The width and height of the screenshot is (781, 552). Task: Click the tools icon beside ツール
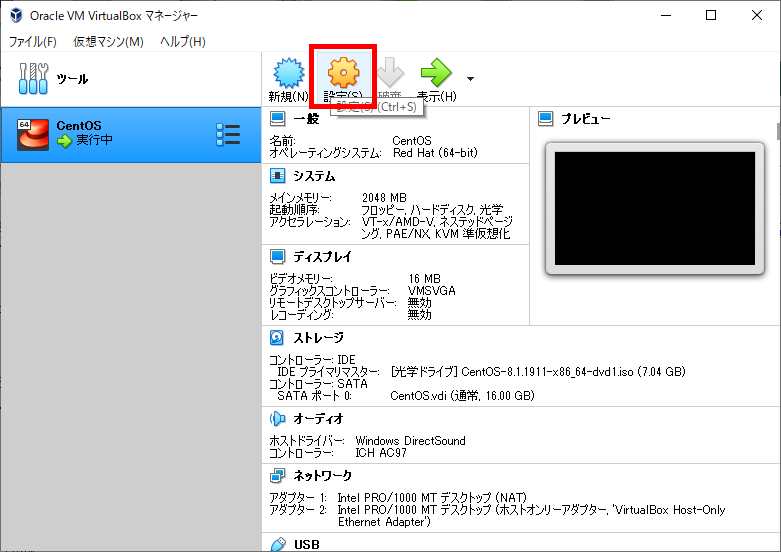[x=33, y=78]
